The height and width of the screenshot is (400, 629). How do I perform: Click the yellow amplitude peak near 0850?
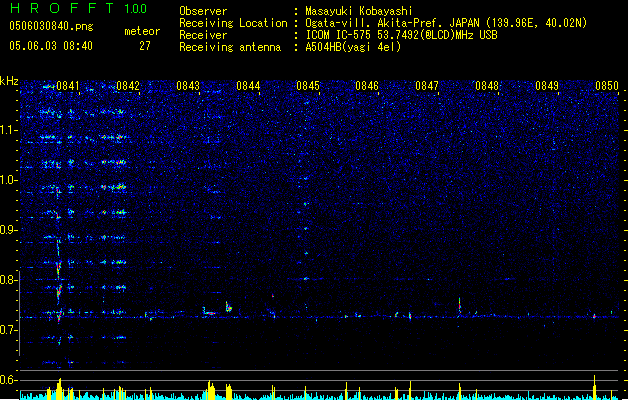coord(595,387)
